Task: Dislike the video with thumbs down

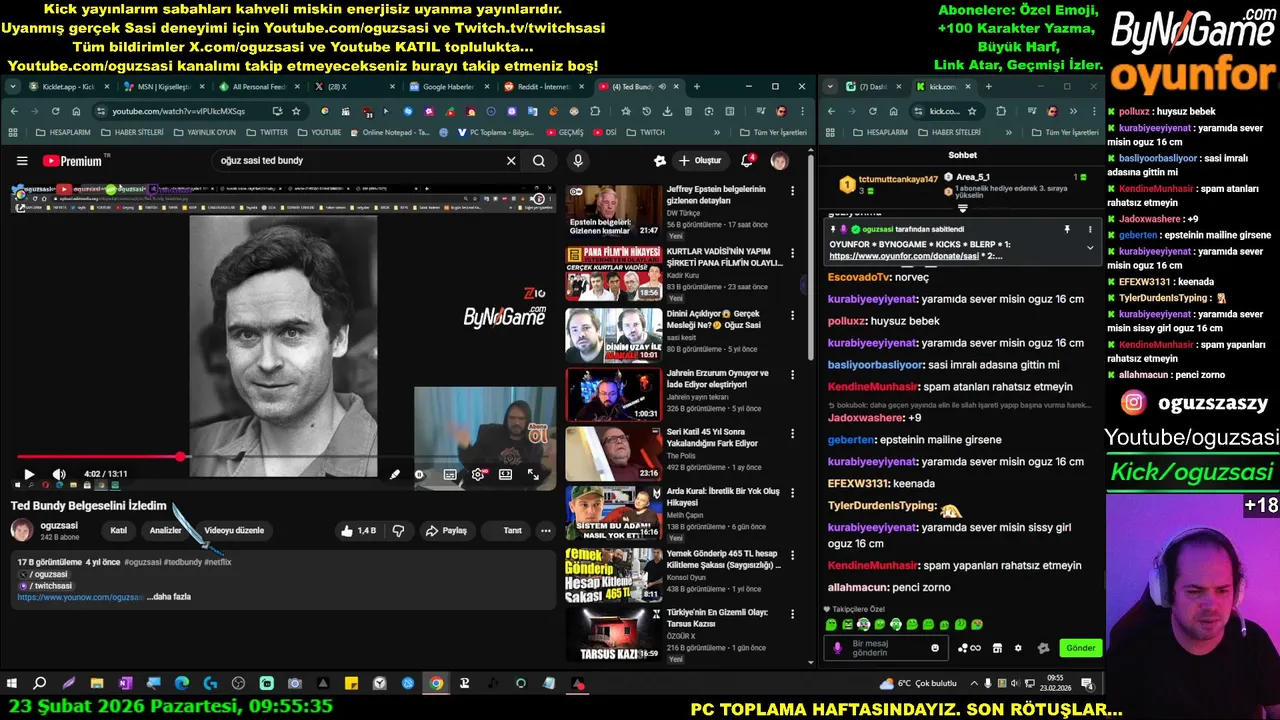Action: point(398,531)
